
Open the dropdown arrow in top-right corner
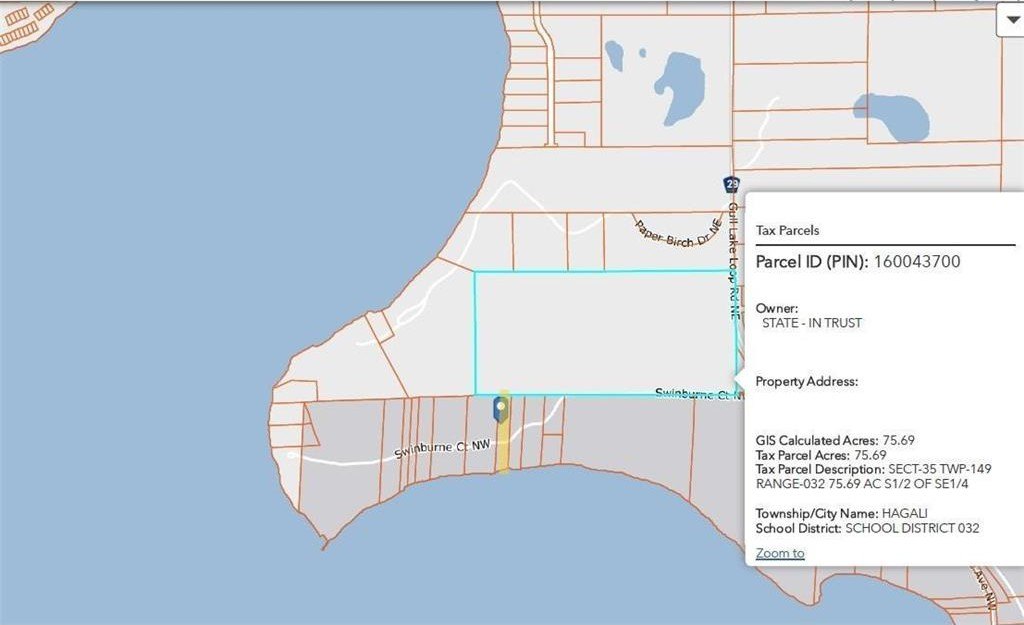coord(1009,22)
